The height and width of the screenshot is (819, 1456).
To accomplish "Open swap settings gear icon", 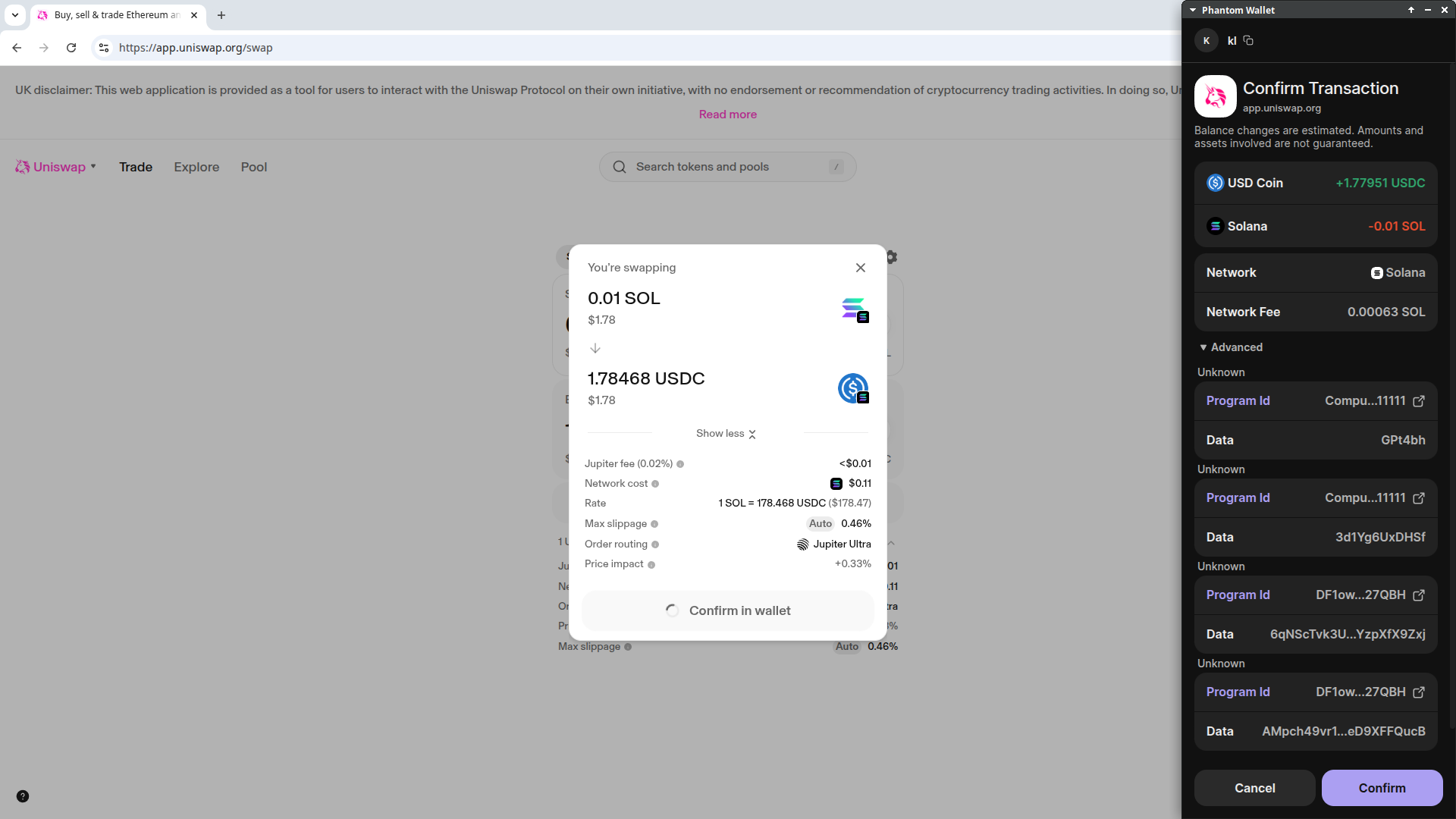I will coord(892,257).
